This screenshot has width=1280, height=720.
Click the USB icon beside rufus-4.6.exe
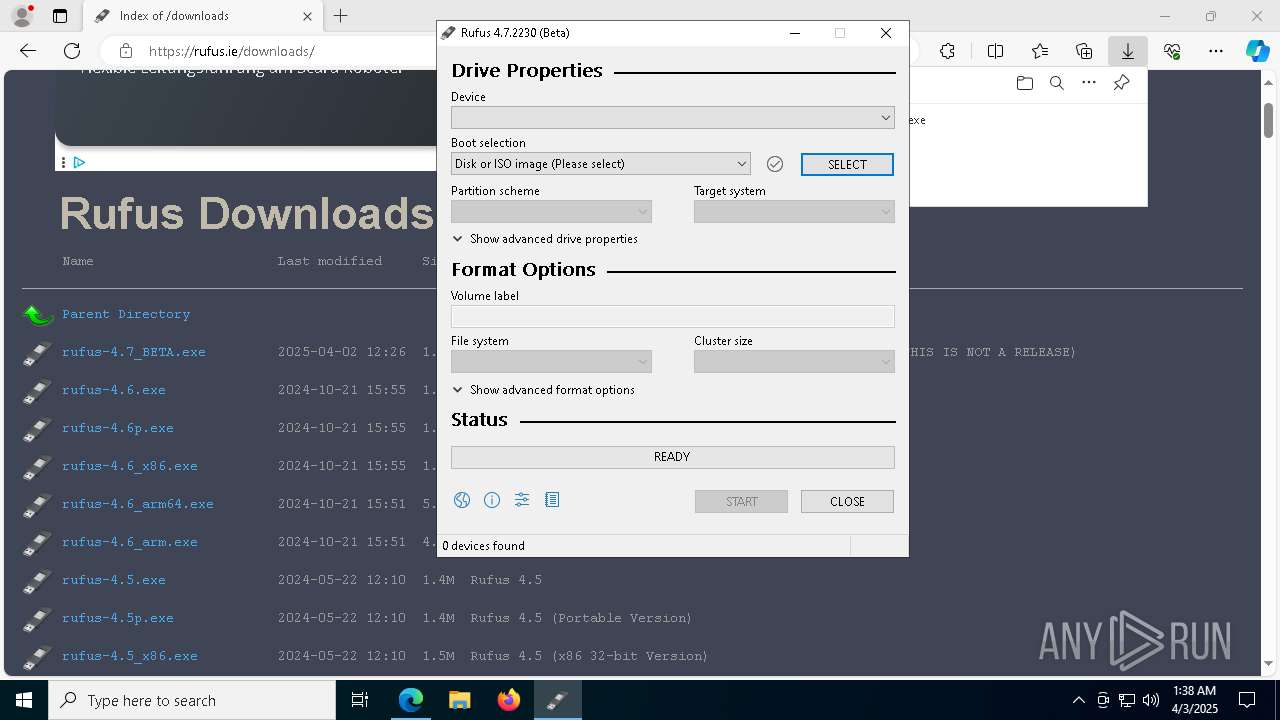click(x=37, y=391)
